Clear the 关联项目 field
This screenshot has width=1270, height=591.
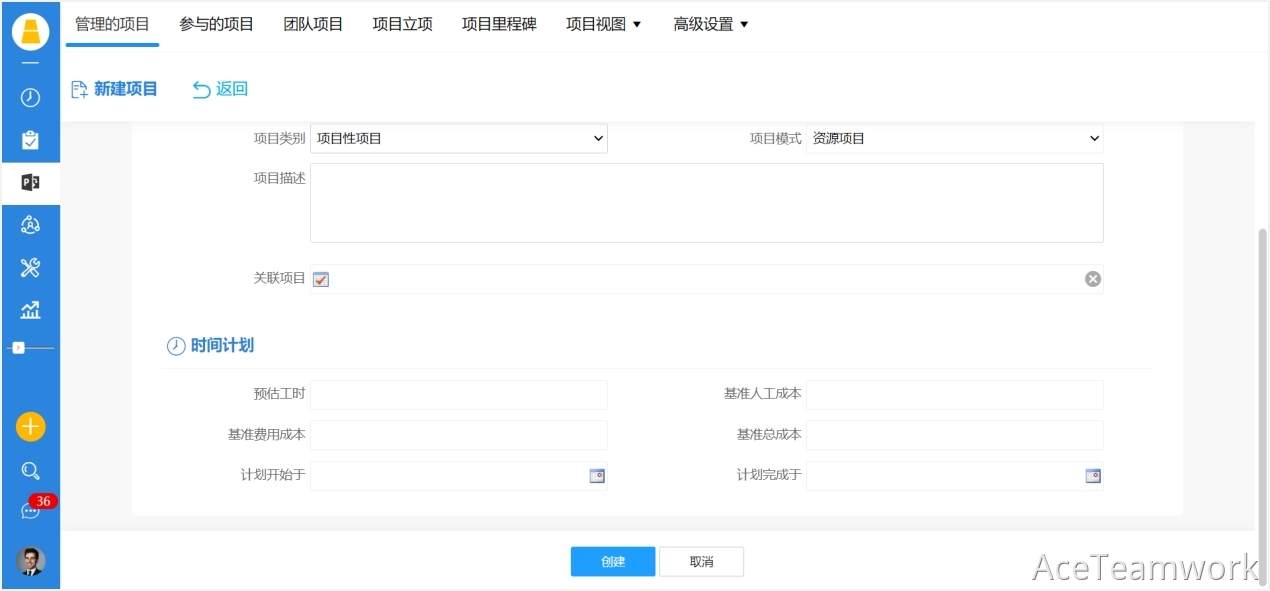click(x=1093, y=279)
